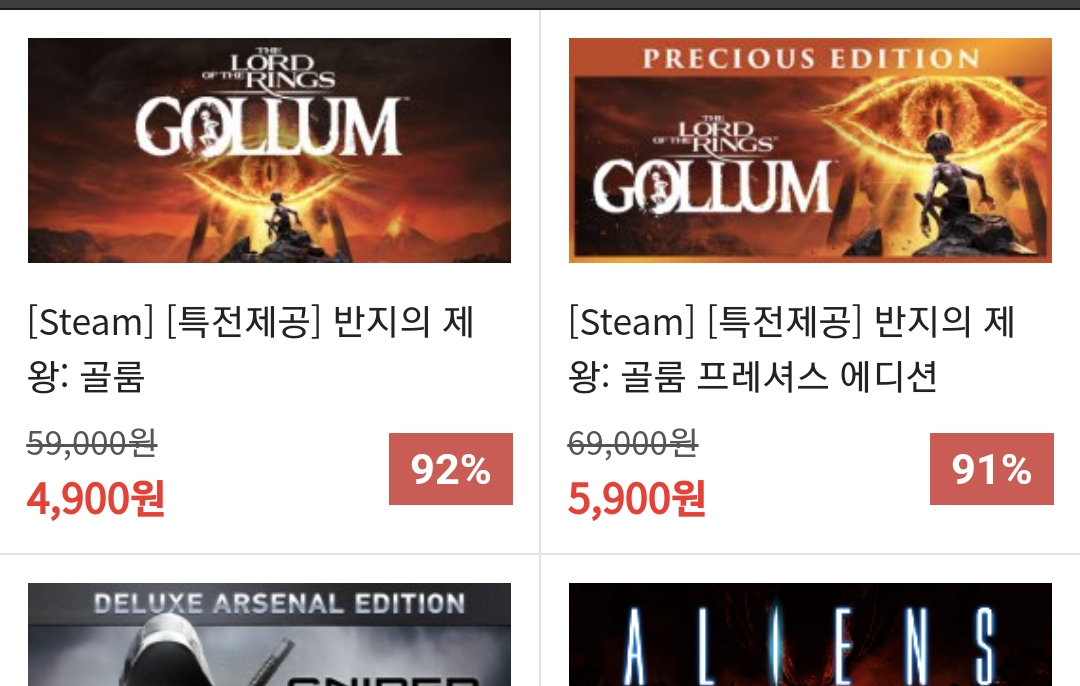The height and width of the screenshot is (686, 1080).
Task: Click the struck-through 59,000원 original price
Action: [92, 443]
